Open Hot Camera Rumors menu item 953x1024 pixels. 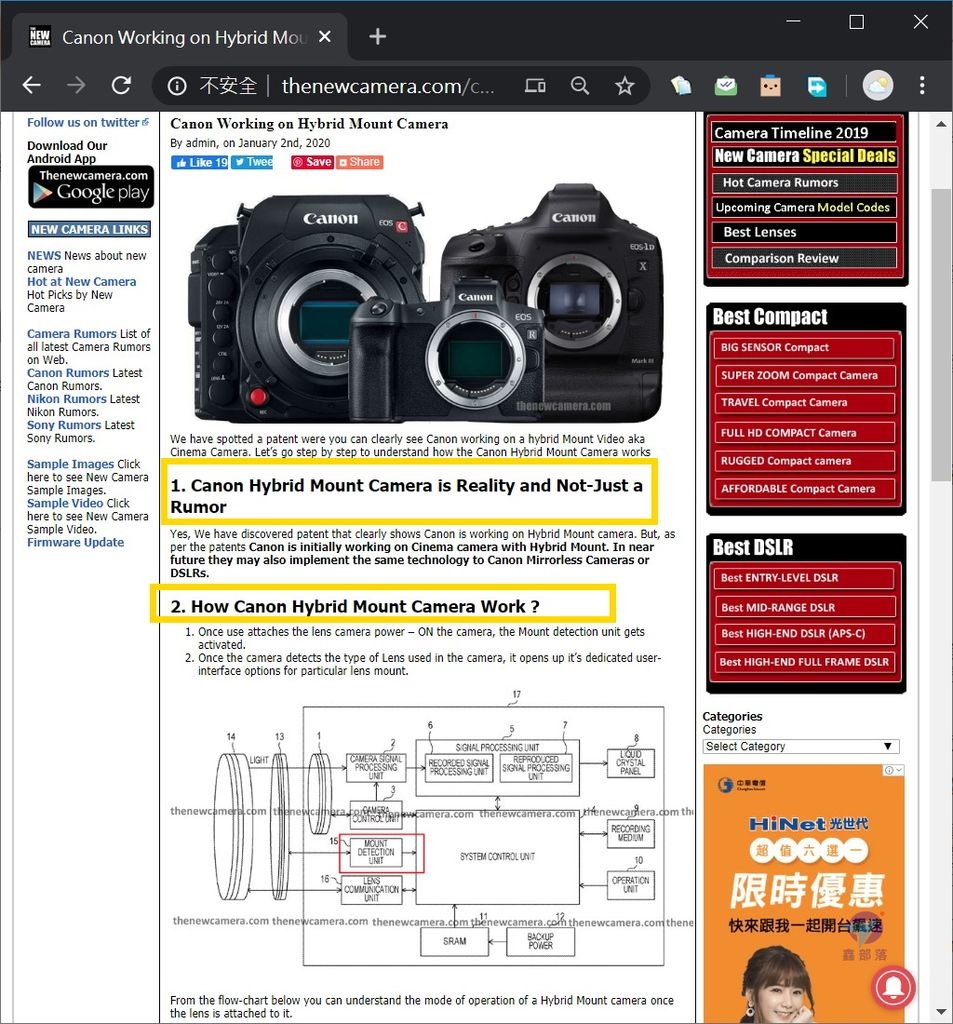click(804, 183)
